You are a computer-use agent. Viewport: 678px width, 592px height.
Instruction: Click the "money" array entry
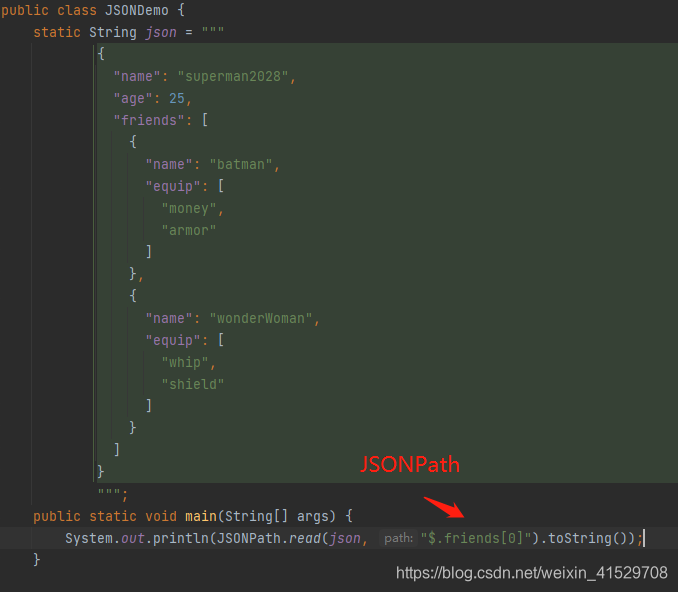189,208
